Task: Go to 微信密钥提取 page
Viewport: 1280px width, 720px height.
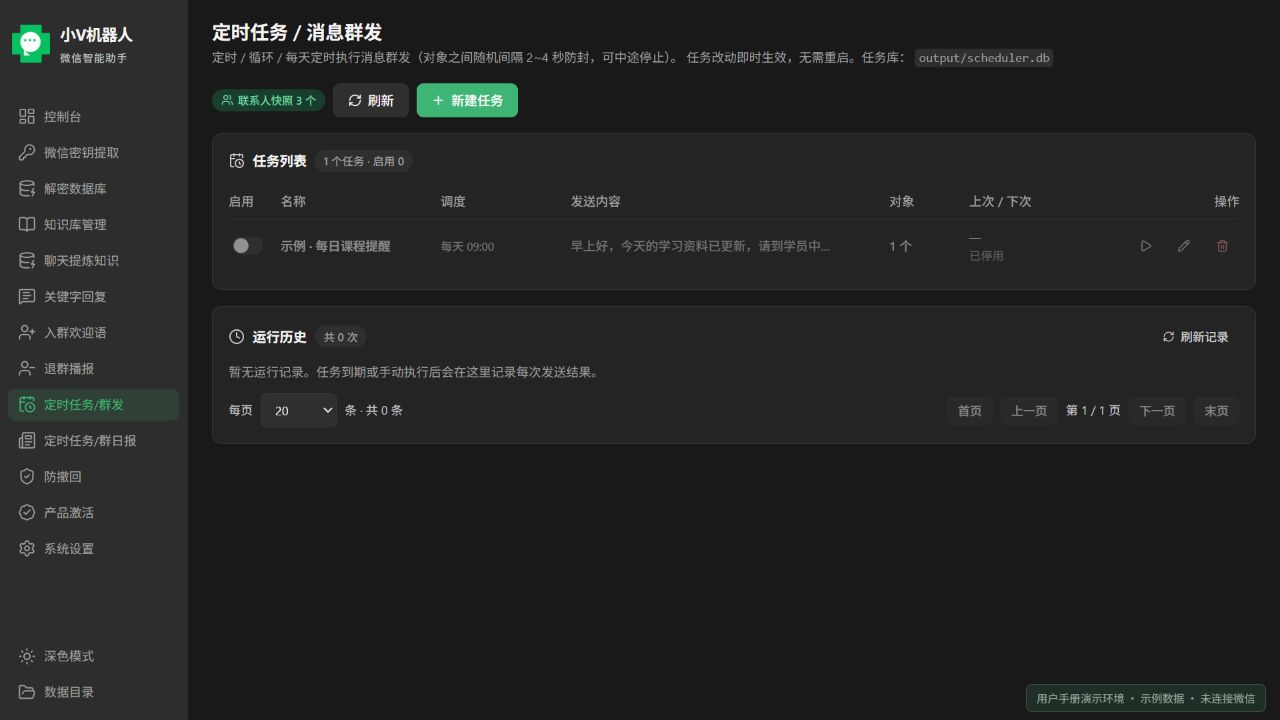Action: click(94, 153)
